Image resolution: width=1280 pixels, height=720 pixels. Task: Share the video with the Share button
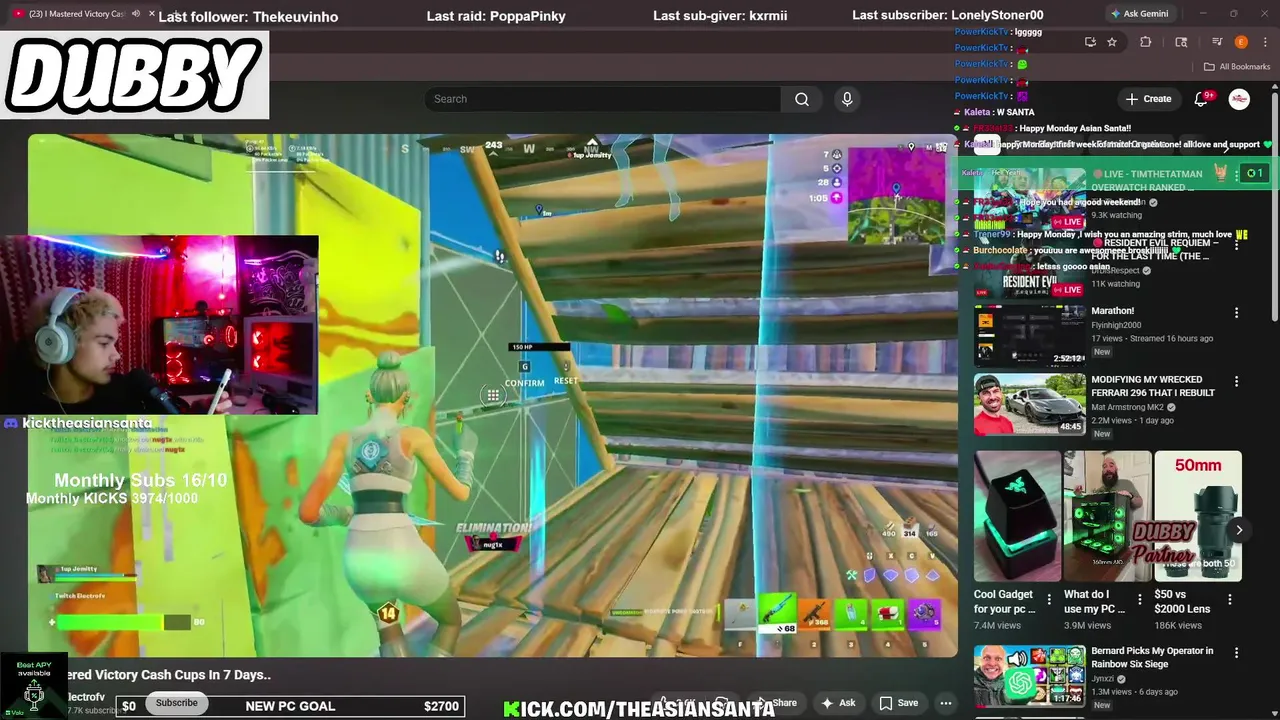(x=778, y=703)
